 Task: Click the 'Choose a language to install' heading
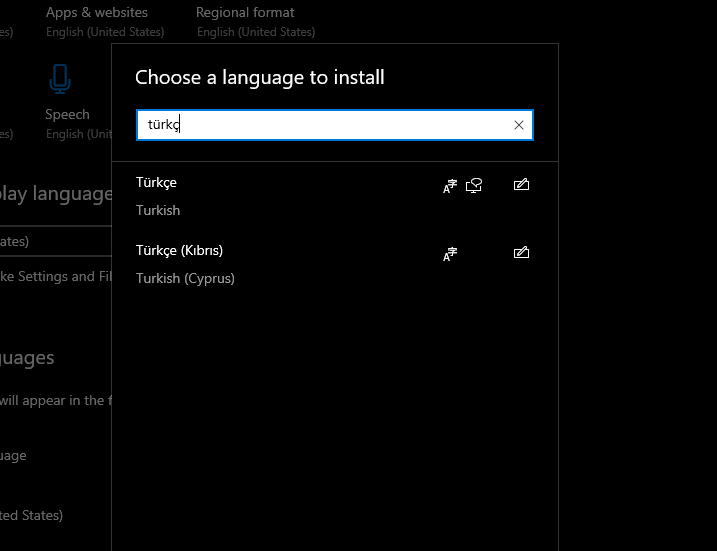259,77
